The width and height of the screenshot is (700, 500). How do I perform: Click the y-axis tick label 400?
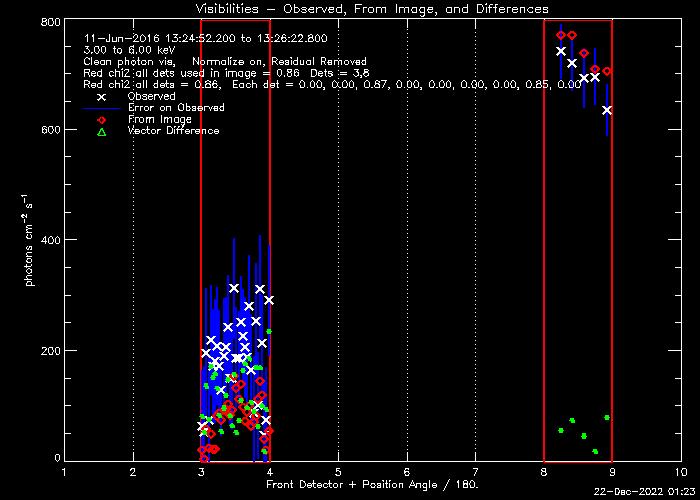pyautogui.click(x=50, y=240)
